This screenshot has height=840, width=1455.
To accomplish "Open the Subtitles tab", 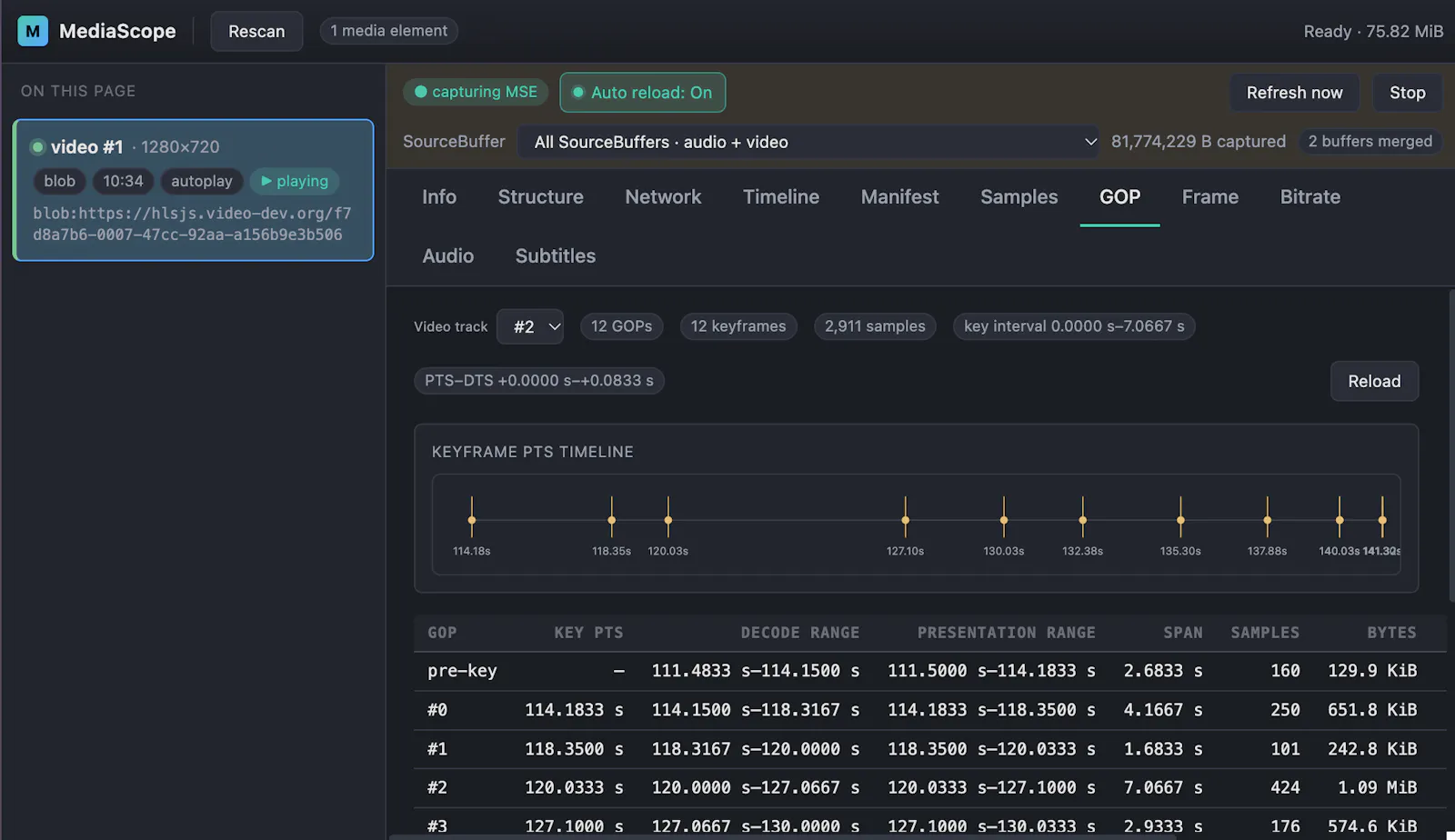I will coord(556,256).
